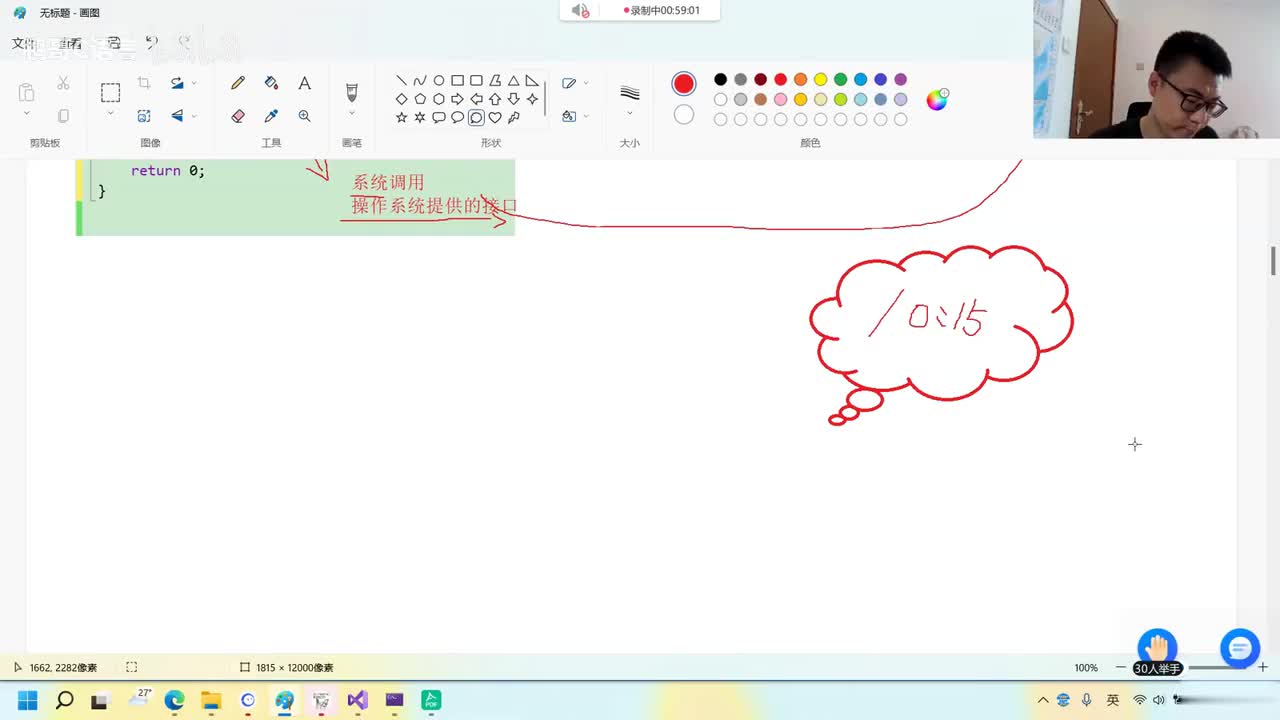The image size is (1280, 720).
Task: Pick green from the color palette
Action: (x=840, y=79)
